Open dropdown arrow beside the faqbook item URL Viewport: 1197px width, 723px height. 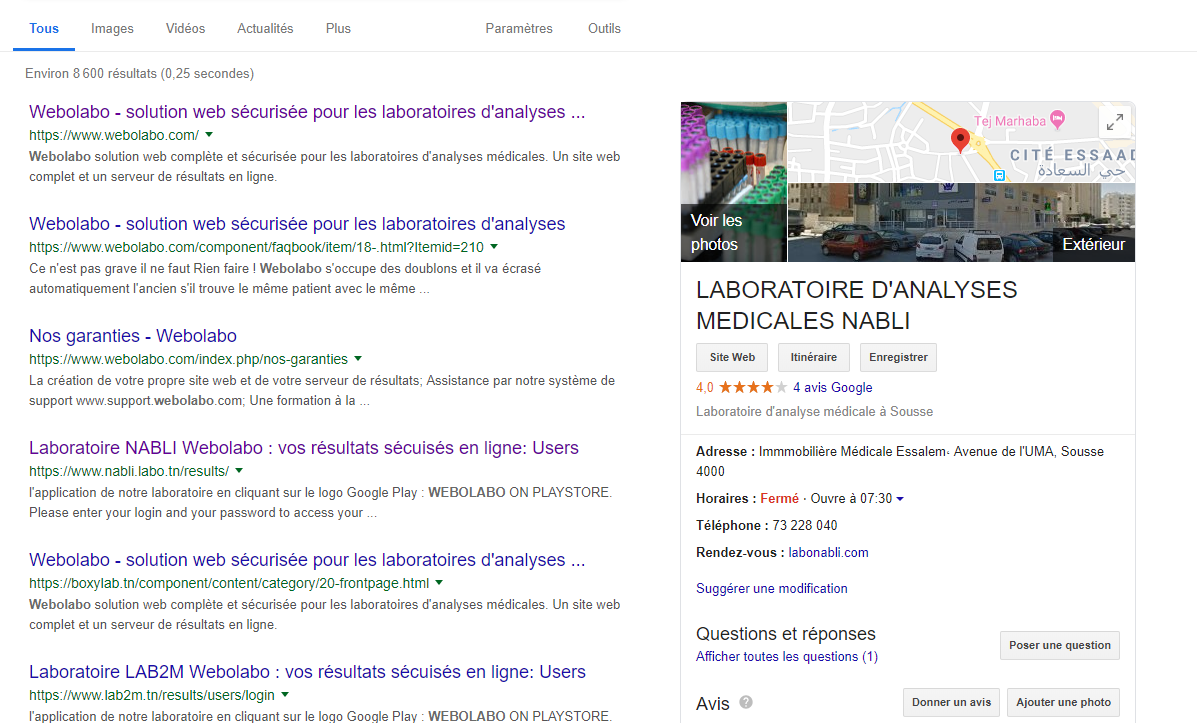point(494,247)
